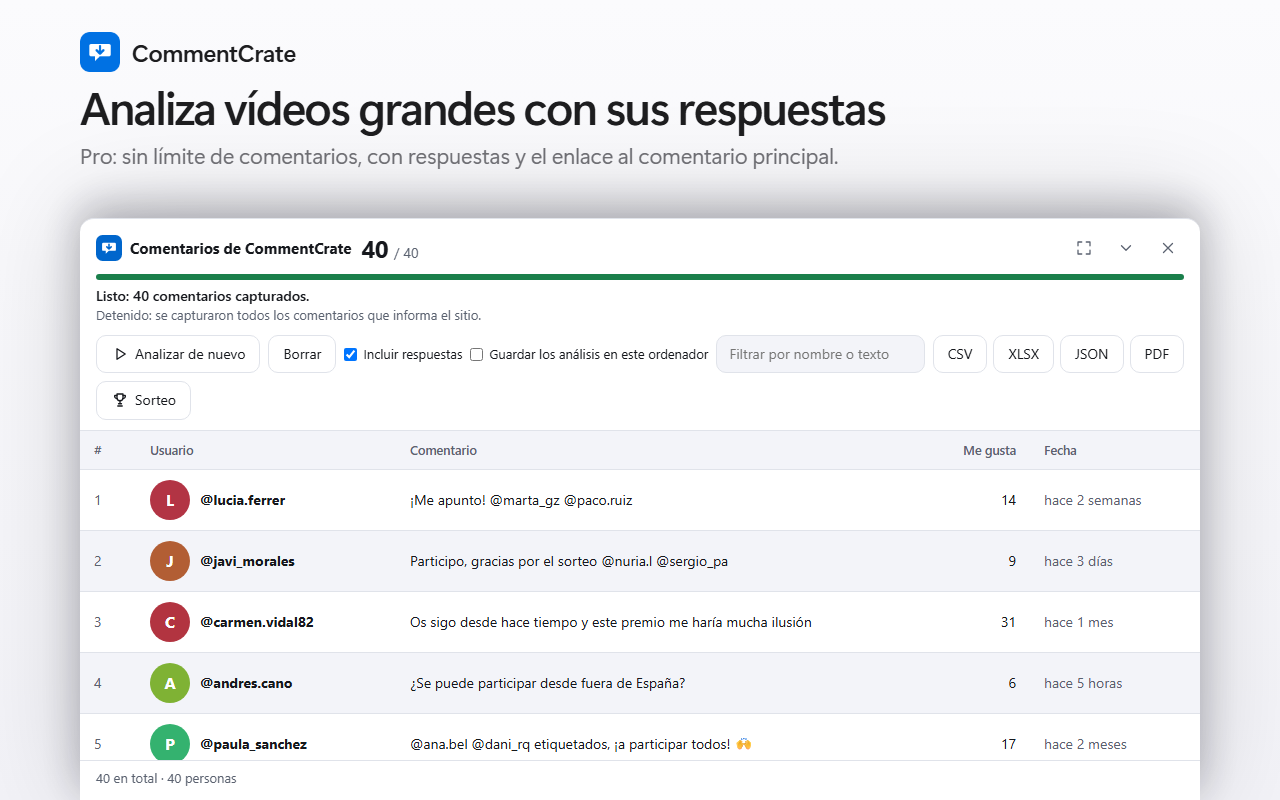Click the status "Listo: 40 comentarios capturados."
1280x800 pixels.
(202, 296)
